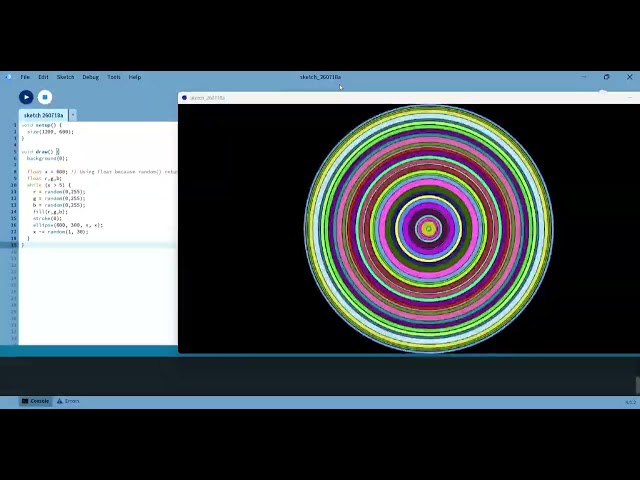This screenshot has width=640, height=480.
Task: Click the center of the concentric circles canvas
Action: click(429, 229)
